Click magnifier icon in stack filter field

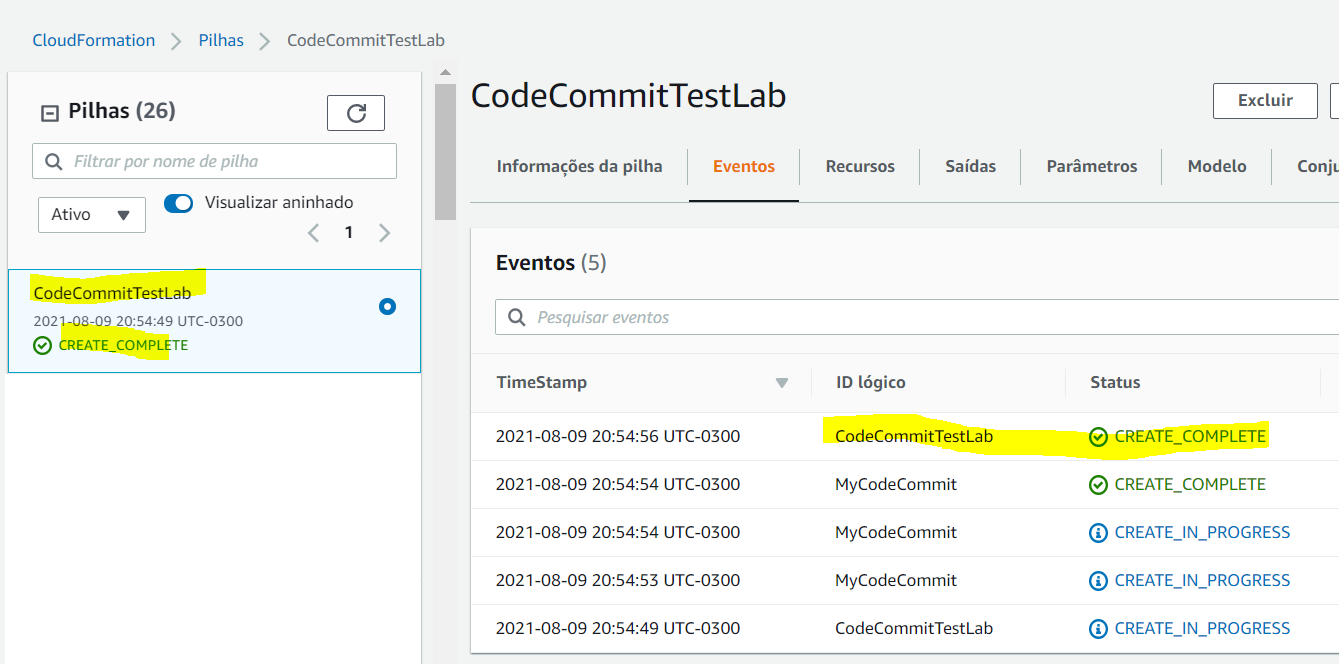tap(54, 161)
